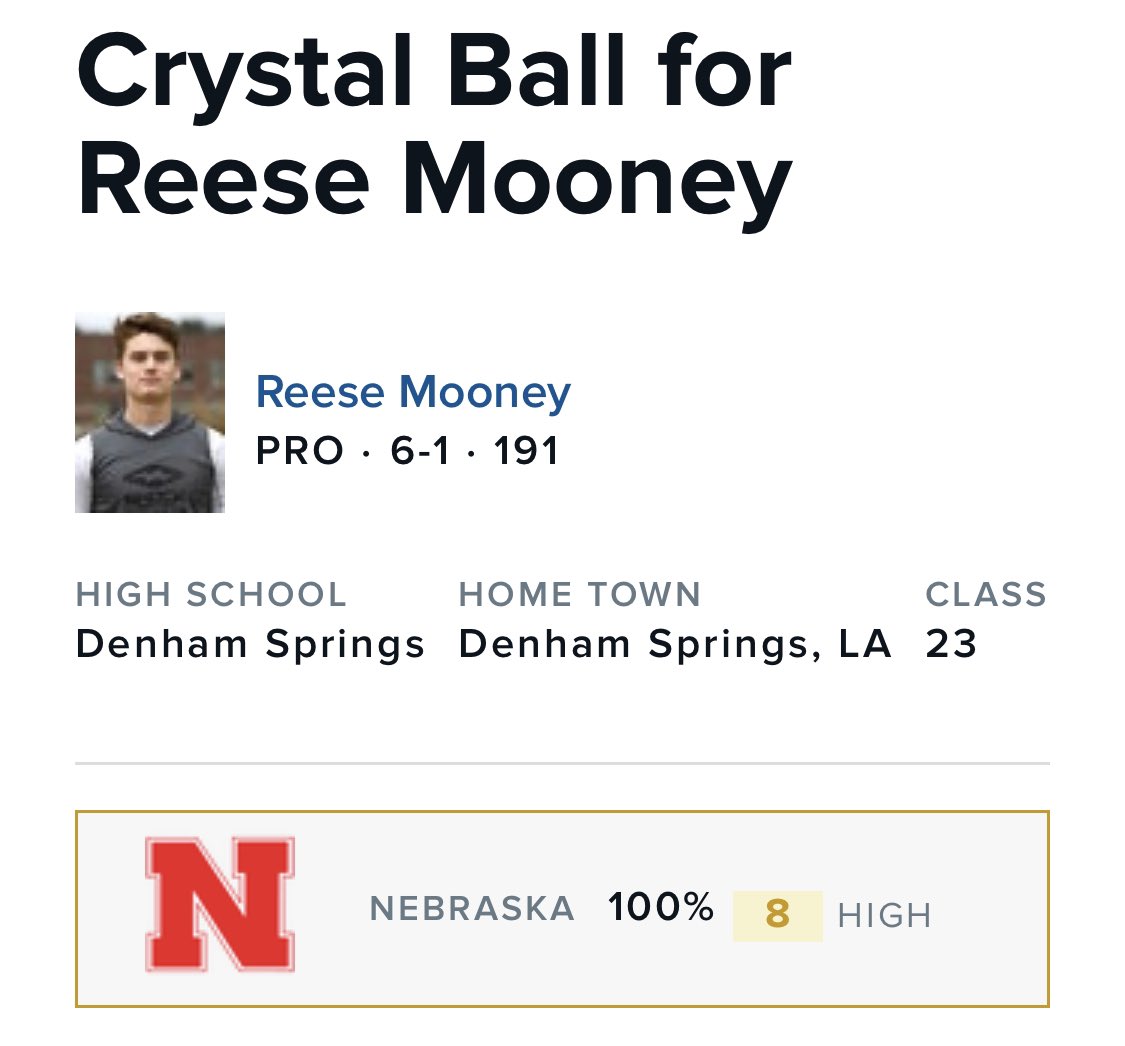Click the CLASS label
The width and height of the screenshot is (1125, 1046).
986,594
